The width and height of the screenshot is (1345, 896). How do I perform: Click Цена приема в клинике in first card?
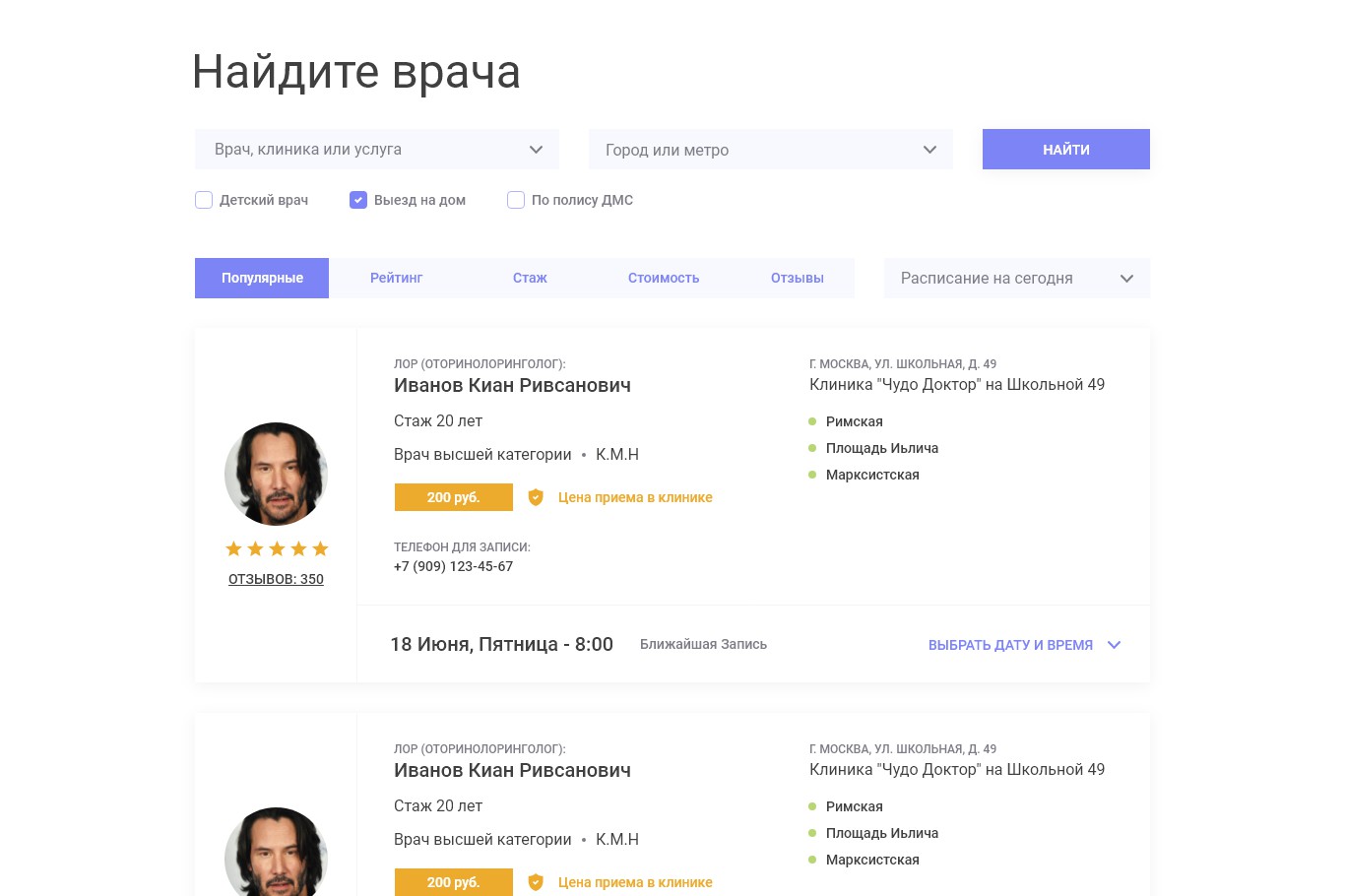click(x=635, y=497)
